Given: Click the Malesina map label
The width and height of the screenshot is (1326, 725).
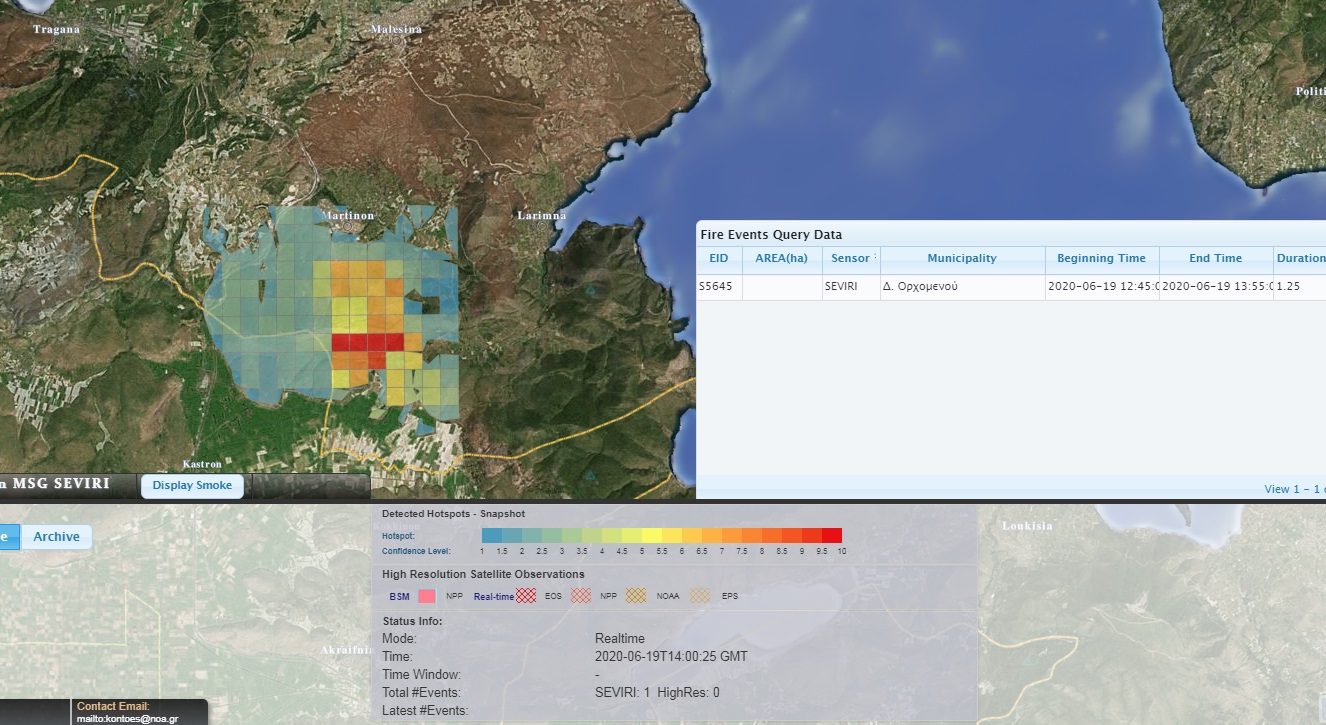Looking at the screenshot, I should pos(396,29).
